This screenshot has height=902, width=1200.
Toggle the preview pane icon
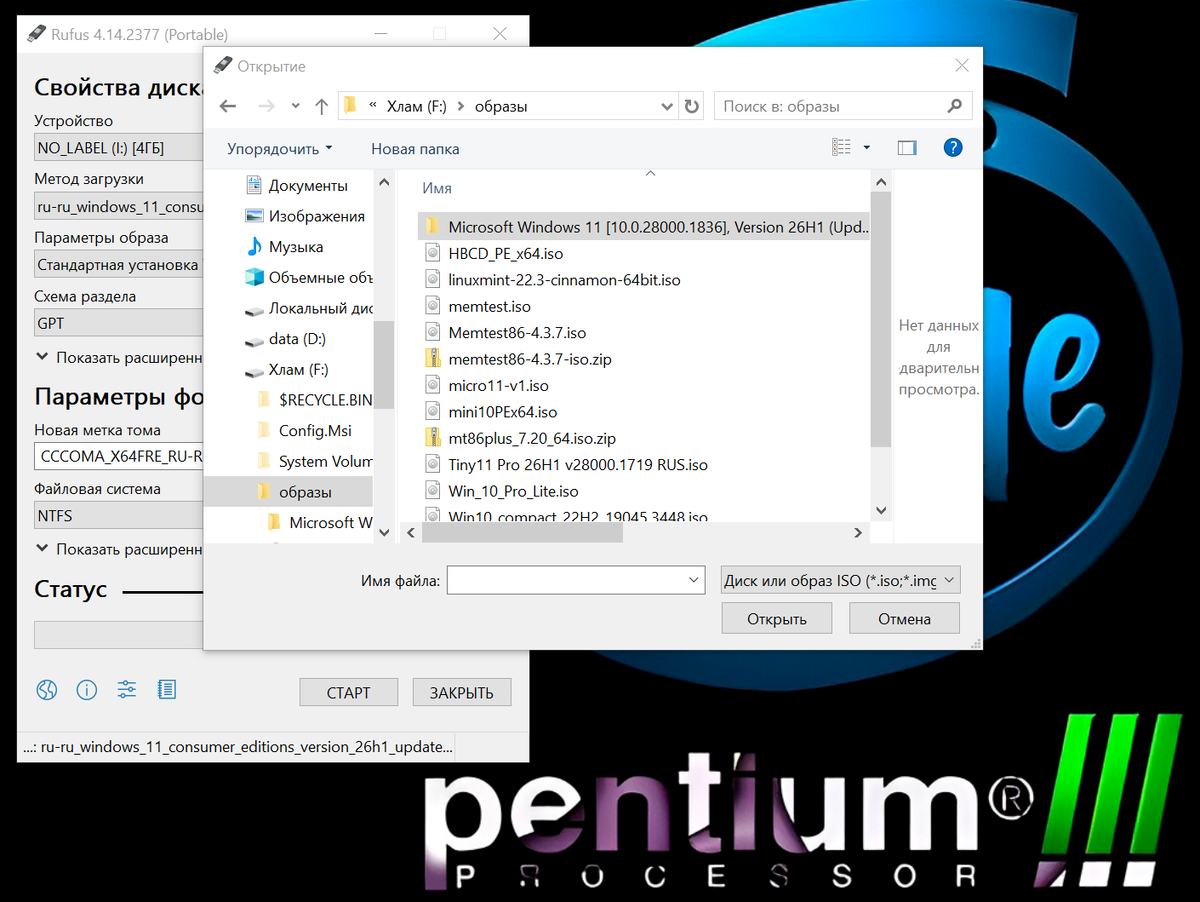pyautogui.click(x=907, y=148)
